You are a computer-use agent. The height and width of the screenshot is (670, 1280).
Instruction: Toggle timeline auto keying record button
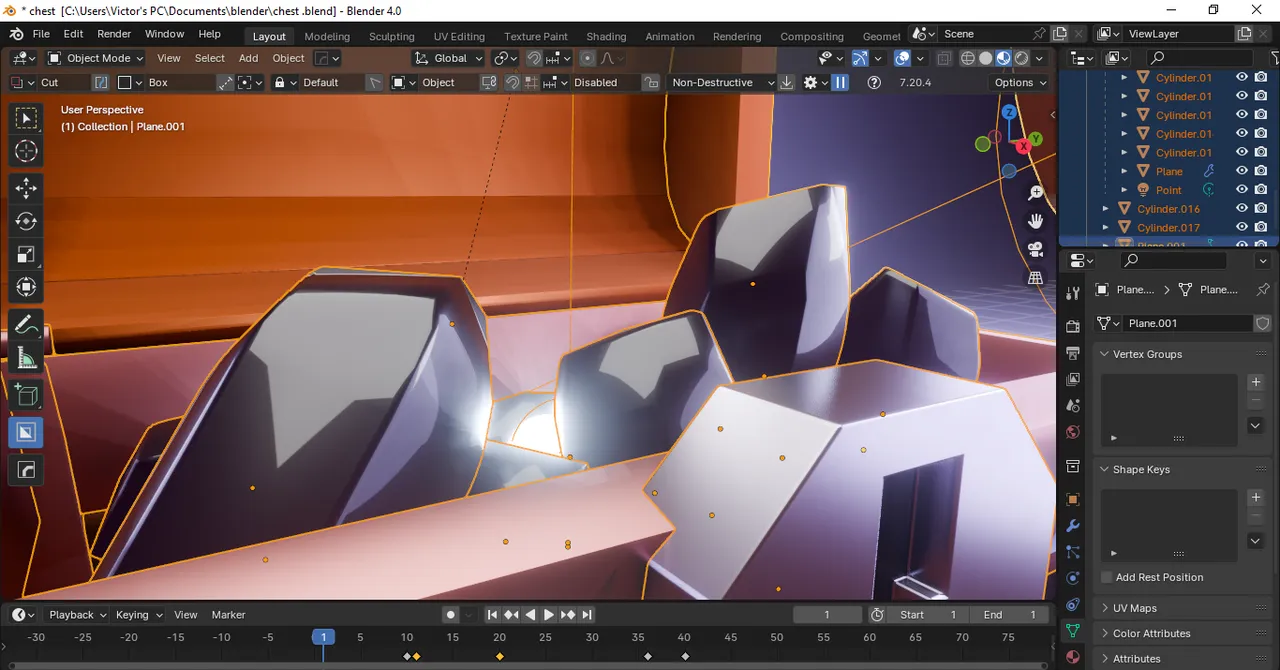(x=451, y=615)
